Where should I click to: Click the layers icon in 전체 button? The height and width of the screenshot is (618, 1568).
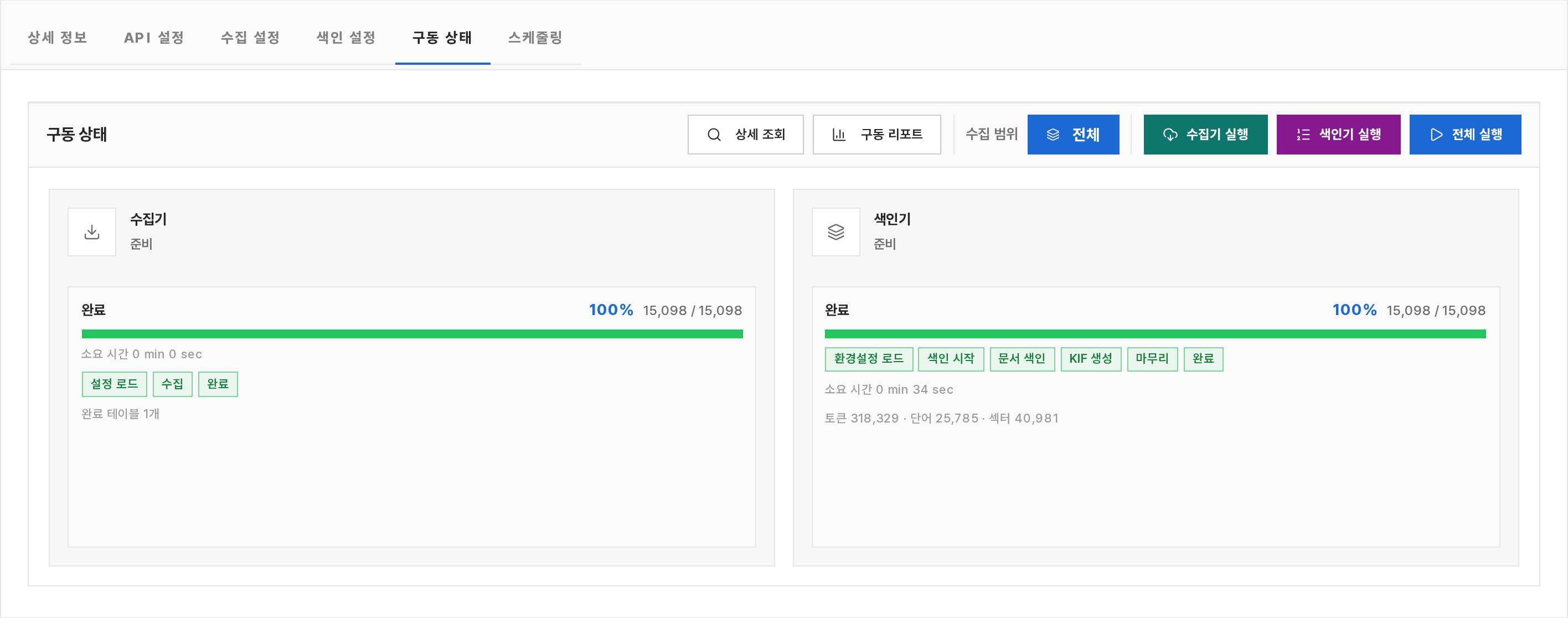point(1053,135)
